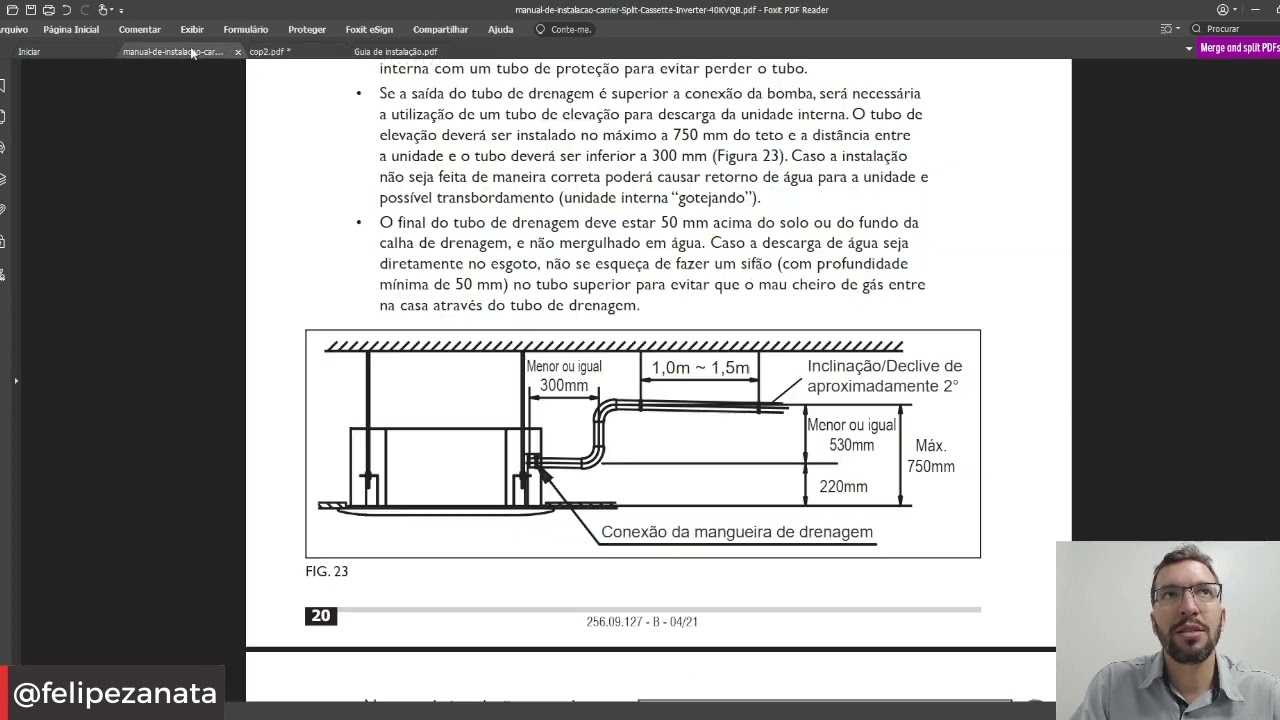Click the Merge and split PDFs banner

pyautogui.click(x=1239, y=48)
